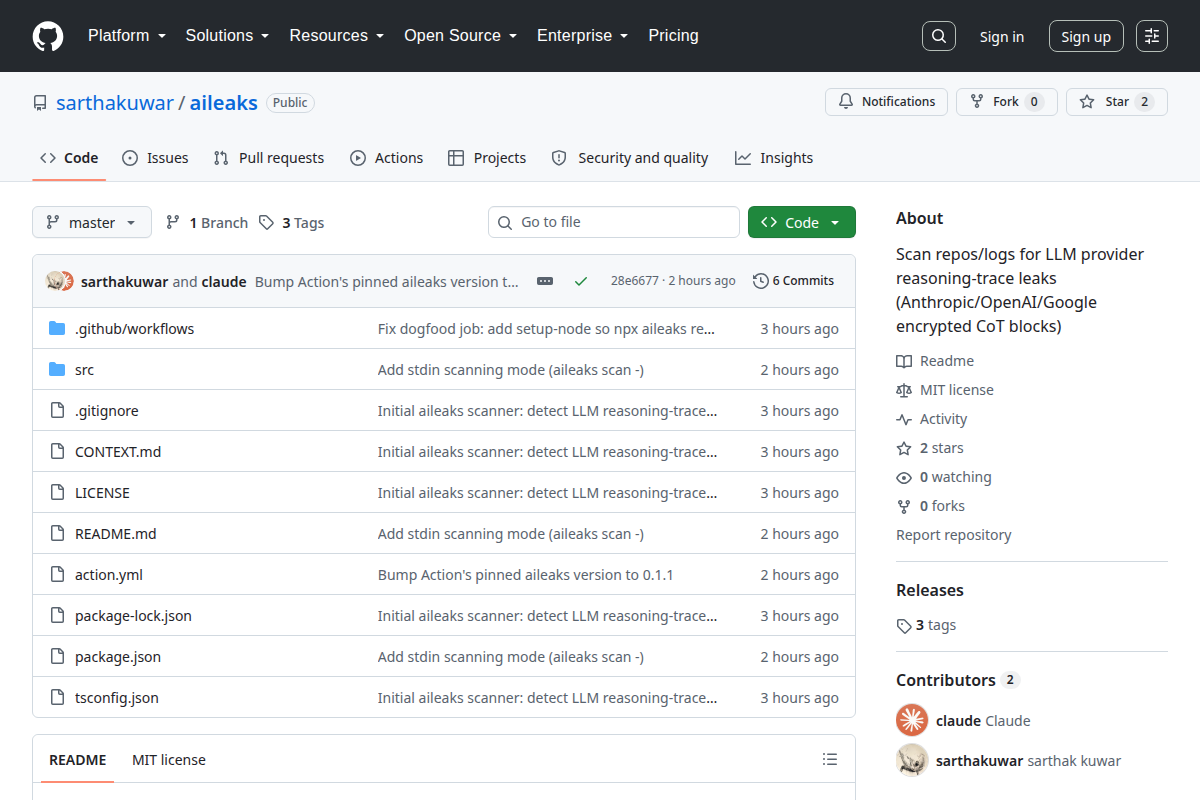This screenshot has height=800, width=1200.
Task: View the 2 stars link
Action: [x=930, y=448]
